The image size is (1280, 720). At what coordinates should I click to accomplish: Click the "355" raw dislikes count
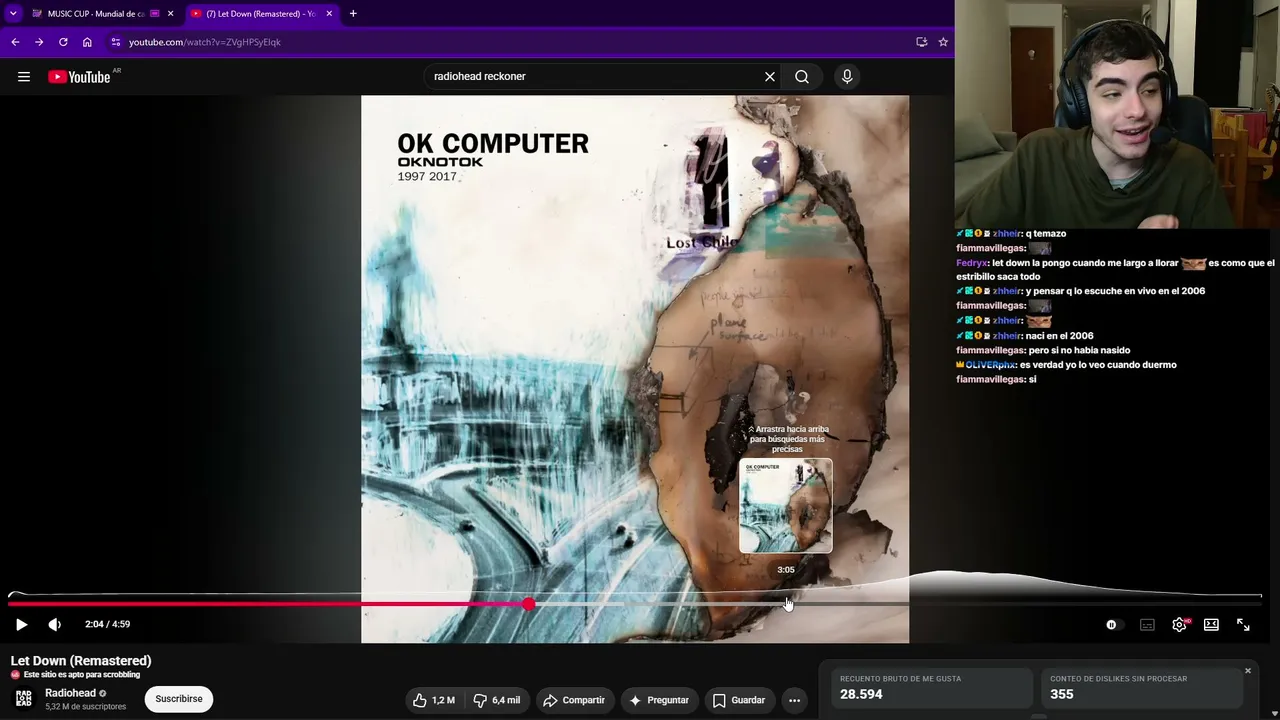(x=1062, y=694)
